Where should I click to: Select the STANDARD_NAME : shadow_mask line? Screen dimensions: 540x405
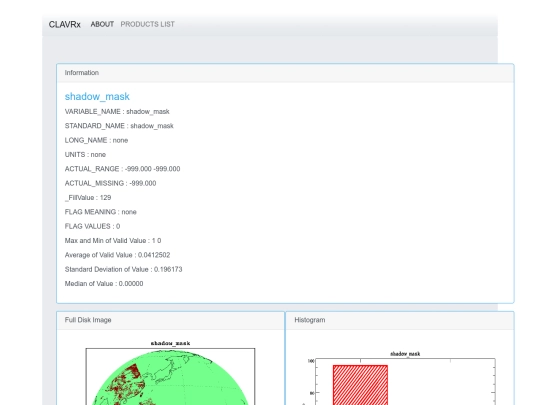(x=119, y=126)
